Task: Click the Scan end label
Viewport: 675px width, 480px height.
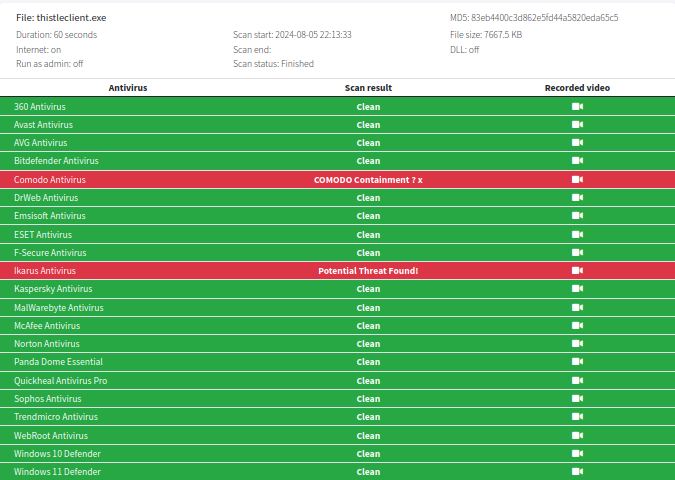Action: click(252, 50)
